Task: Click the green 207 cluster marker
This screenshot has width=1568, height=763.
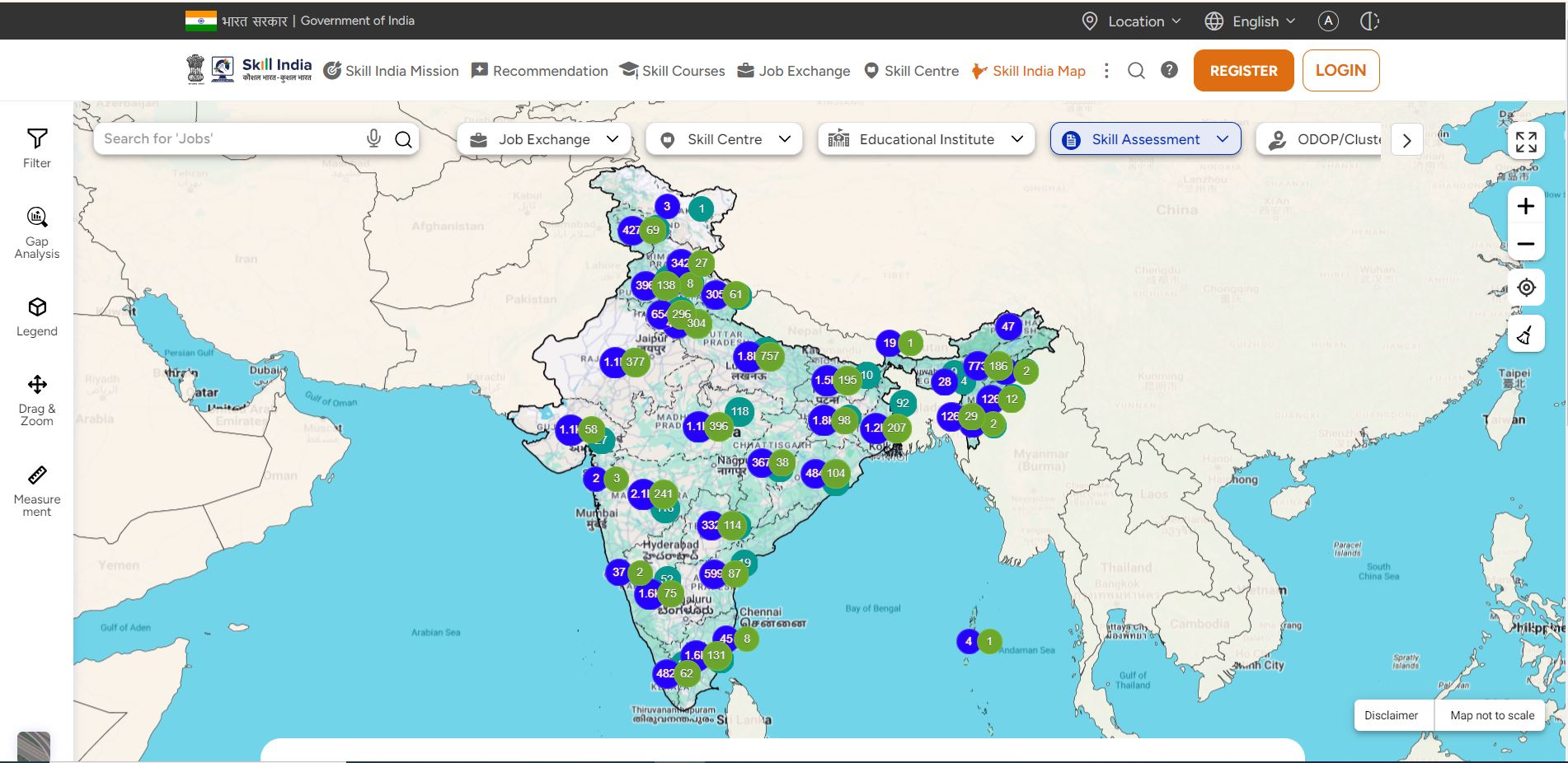Action: tap(896, 428)
